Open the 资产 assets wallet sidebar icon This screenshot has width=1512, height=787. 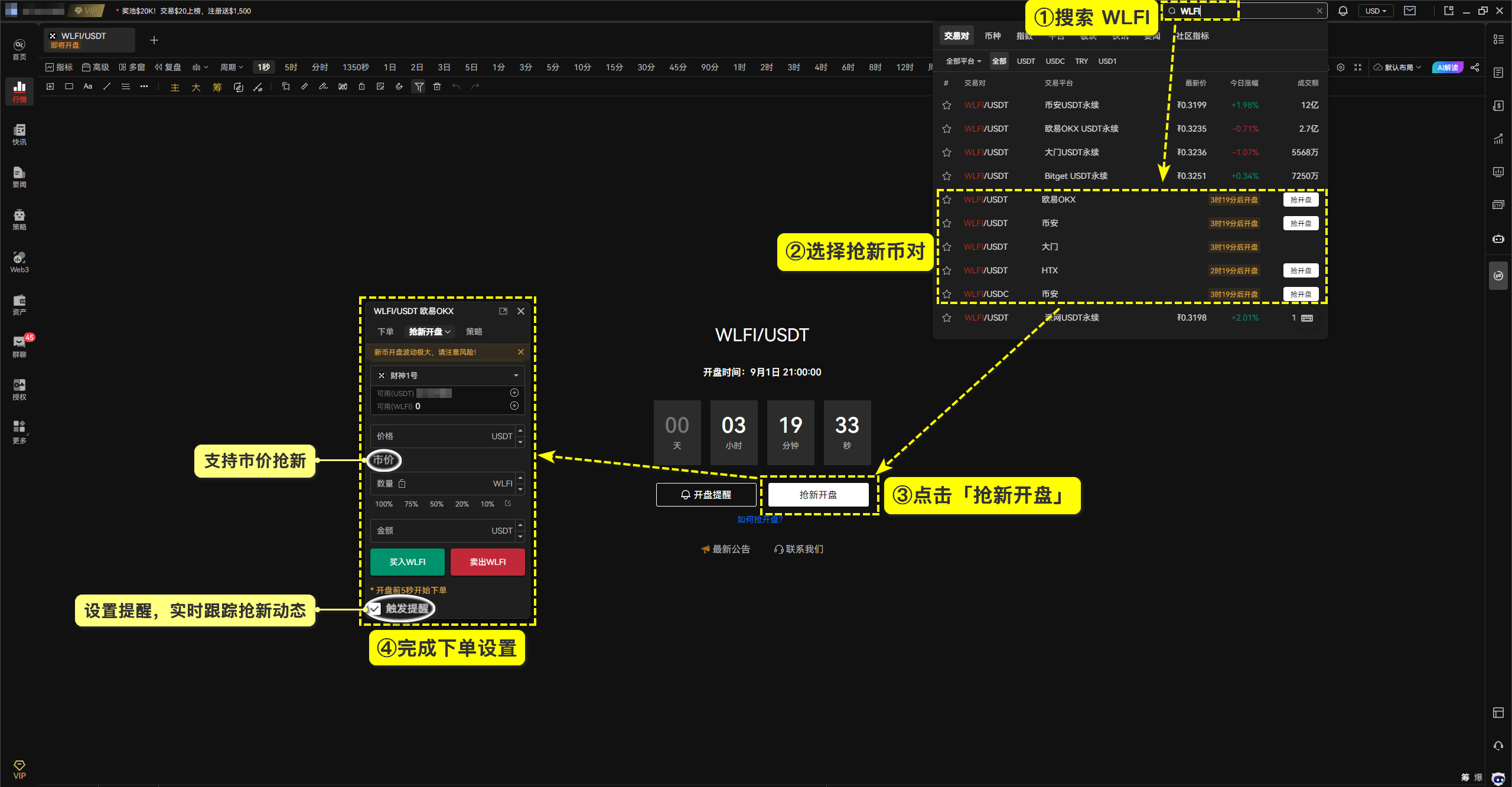click(19, 304)
